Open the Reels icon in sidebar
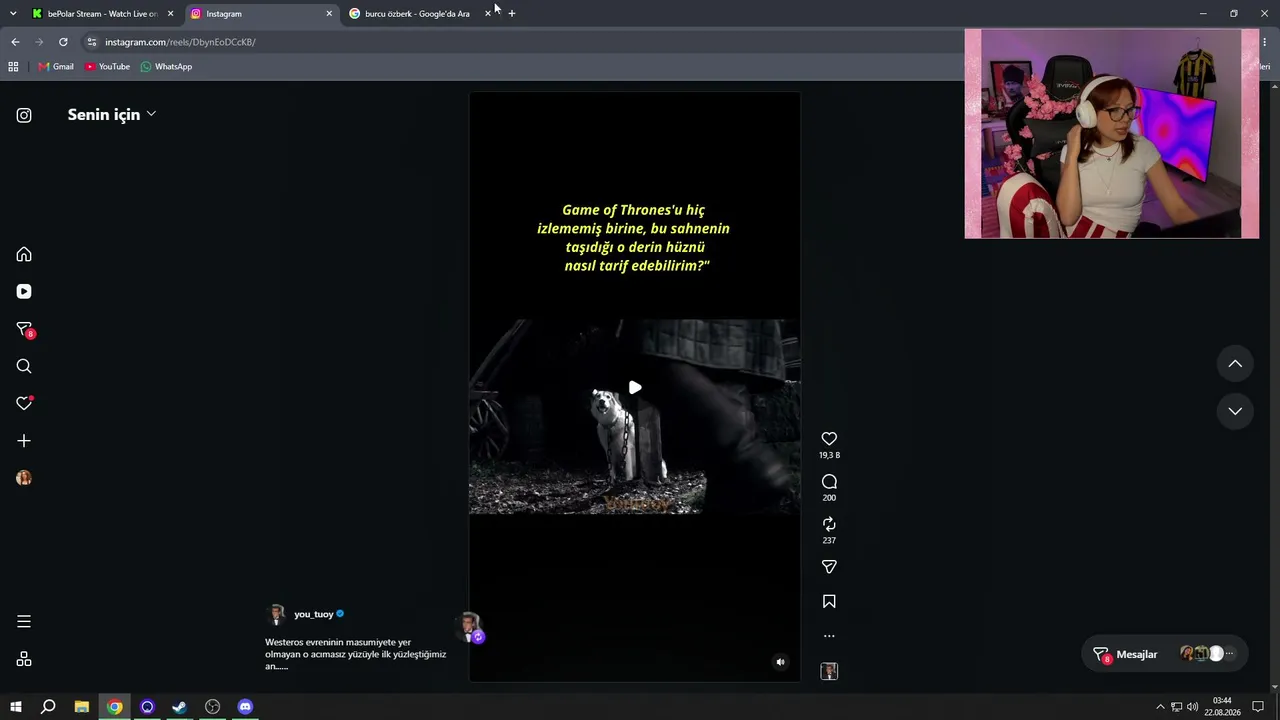 click(x=24, y=292)
